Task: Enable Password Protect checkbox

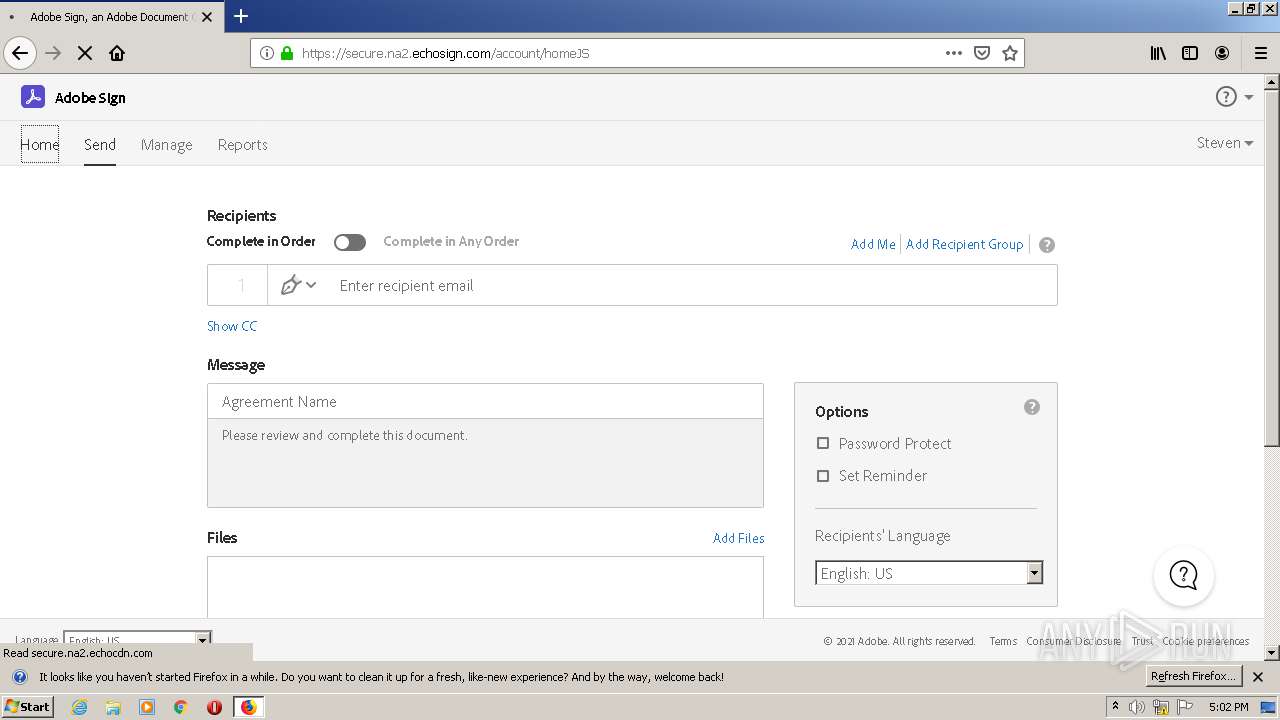Action: 823,443
